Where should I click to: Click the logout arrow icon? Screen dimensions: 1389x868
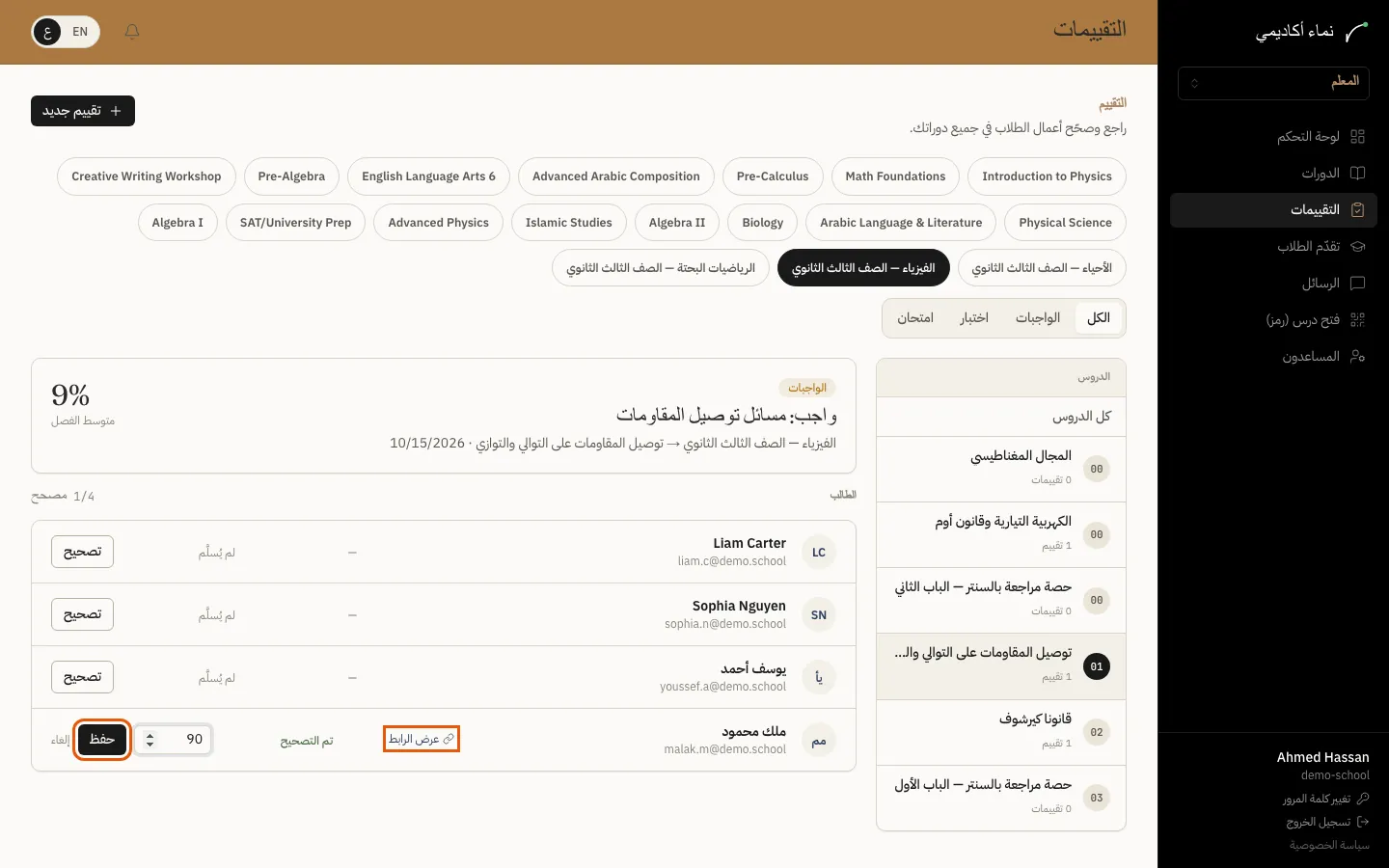tap(1363, 823)
